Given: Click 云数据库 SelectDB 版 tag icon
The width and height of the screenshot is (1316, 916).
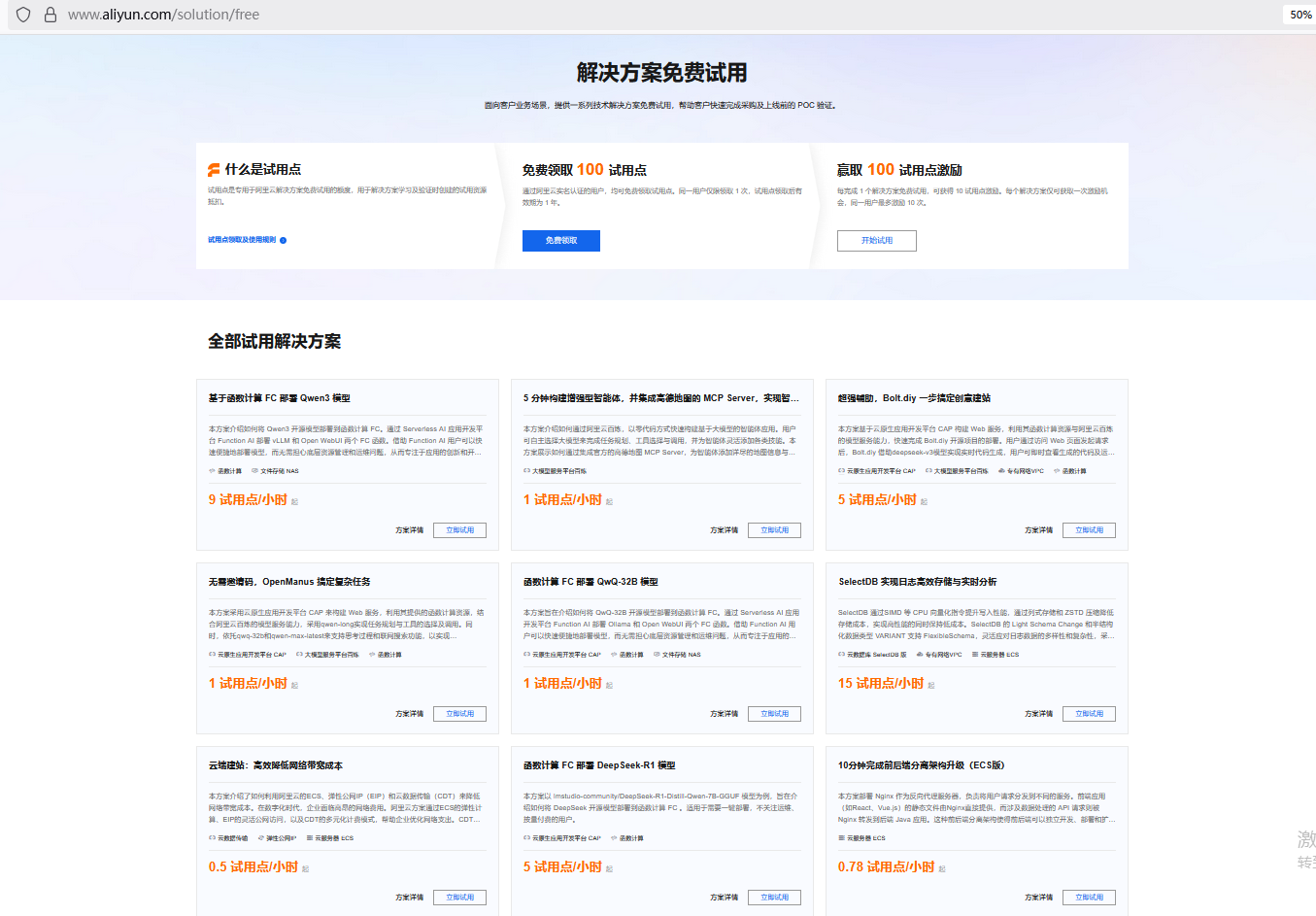Looking at the screenshot, I should pyautogui.click(x=841, y=655).
